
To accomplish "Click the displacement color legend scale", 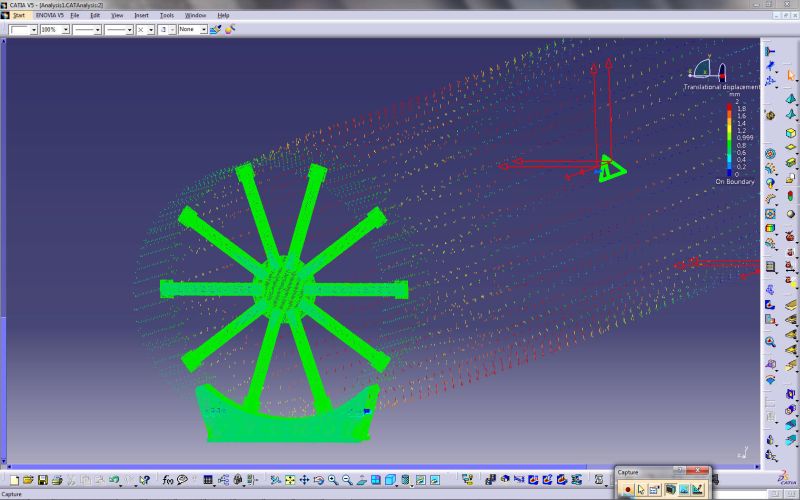I will click(x=731, y=140).
